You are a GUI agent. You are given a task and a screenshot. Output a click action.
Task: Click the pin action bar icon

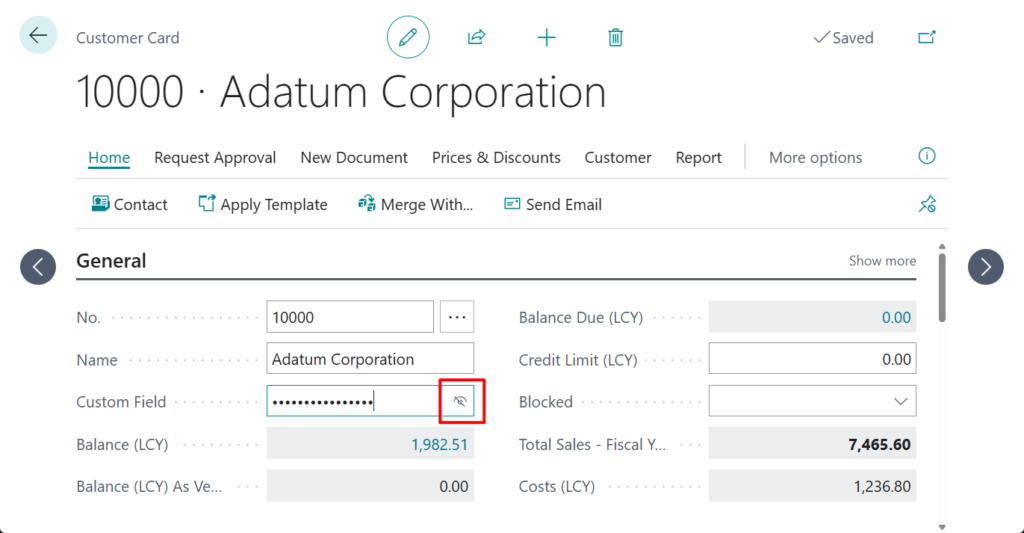[x=927, y=205]
